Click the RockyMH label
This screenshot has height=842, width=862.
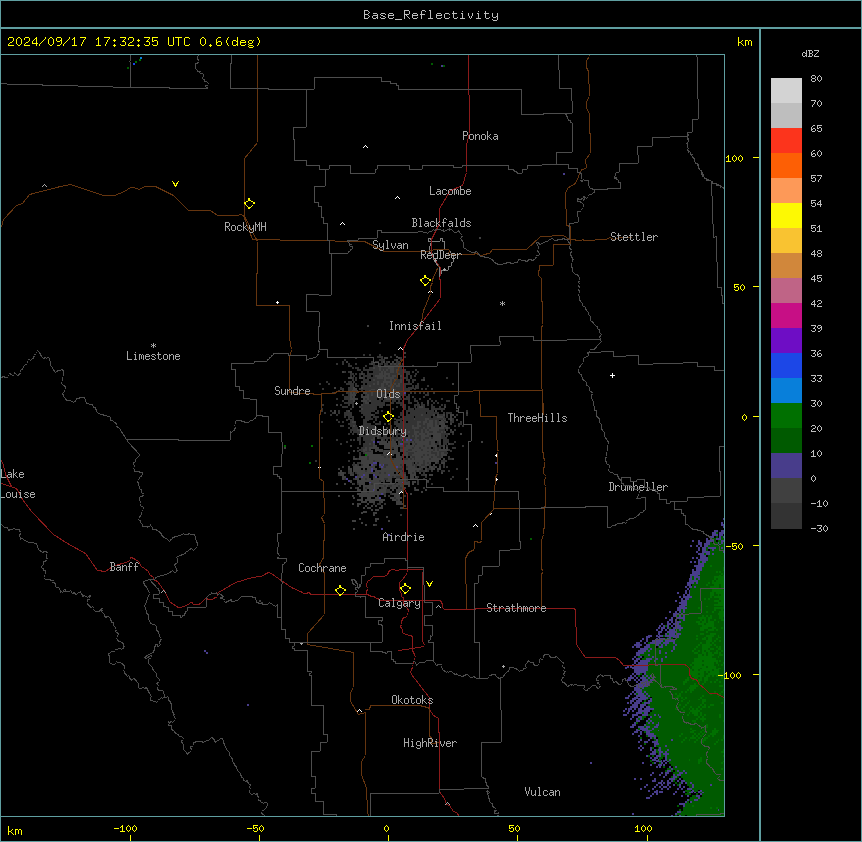coord(245,227)
